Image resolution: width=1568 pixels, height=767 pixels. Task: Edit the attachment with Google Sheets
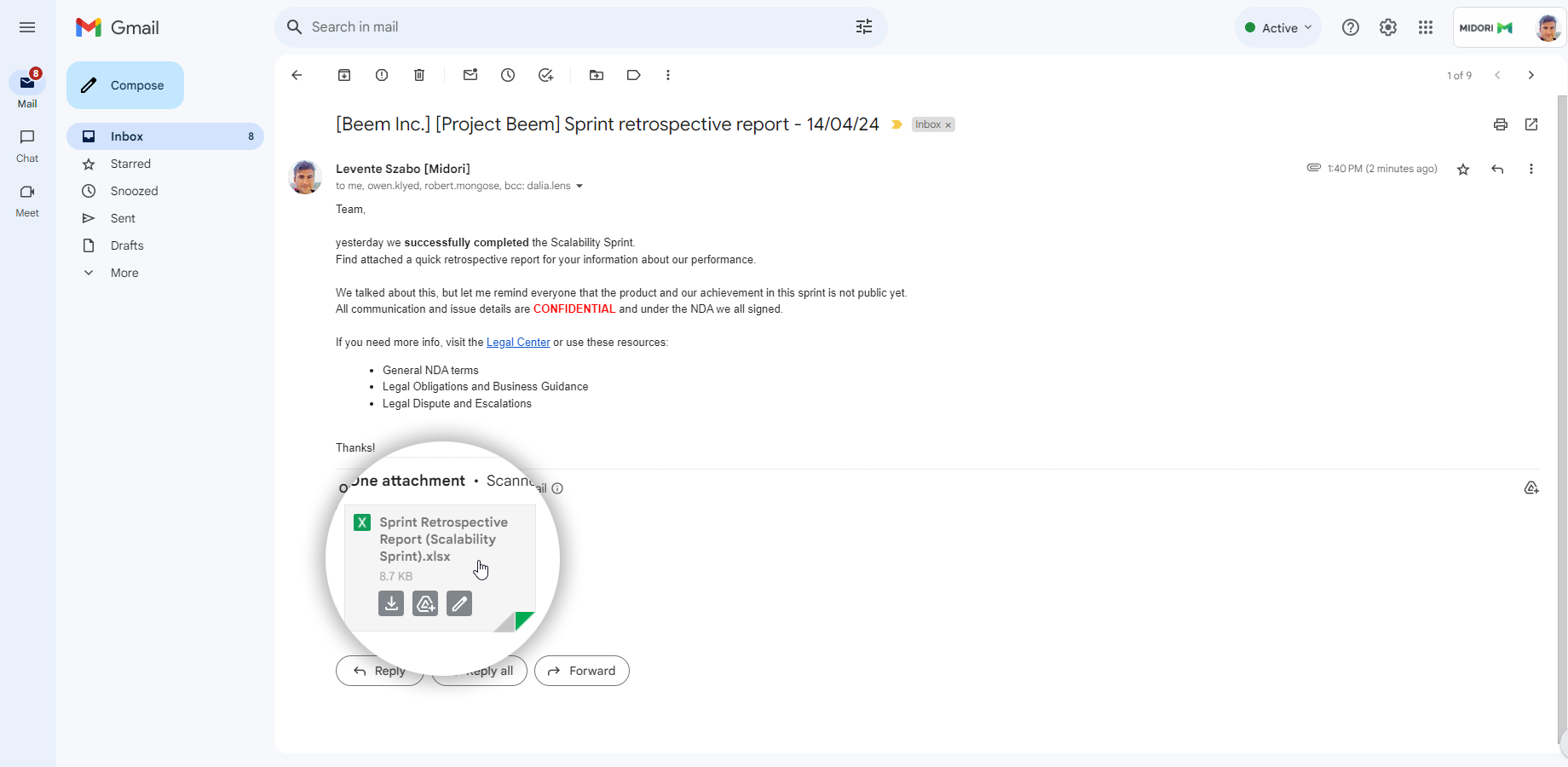click(459, 603)
